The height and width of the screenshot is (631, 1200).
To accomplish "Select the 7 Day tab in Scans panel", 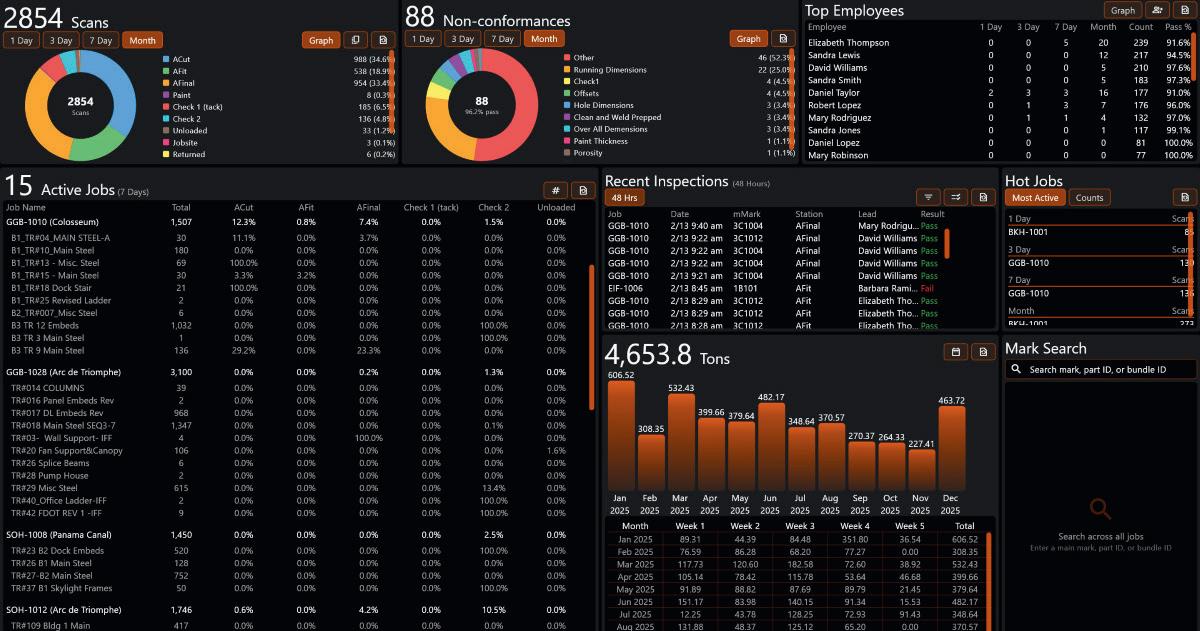I will [x=99, y=40].
